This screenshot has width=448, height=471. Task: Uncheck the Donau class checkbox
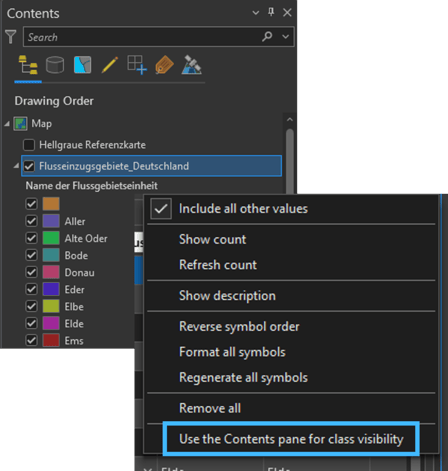32,272
